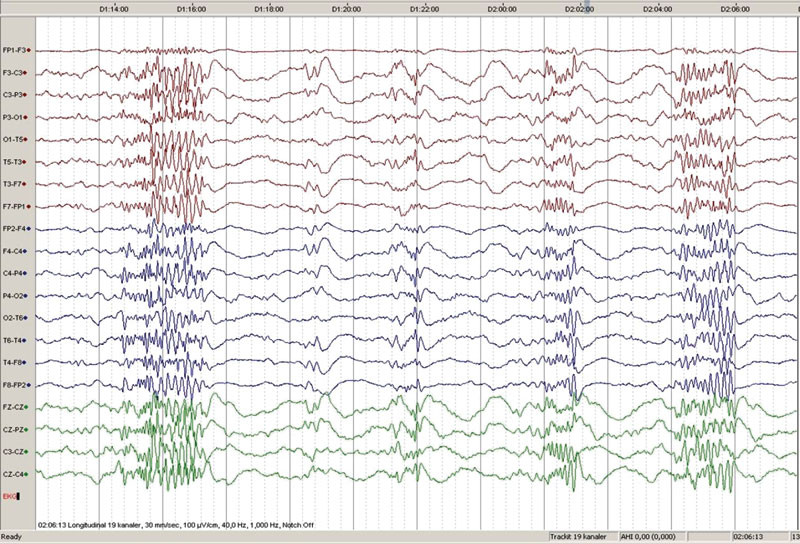Click the FZ-CZ green channel marker
The image size is (800, 544).
30,407
